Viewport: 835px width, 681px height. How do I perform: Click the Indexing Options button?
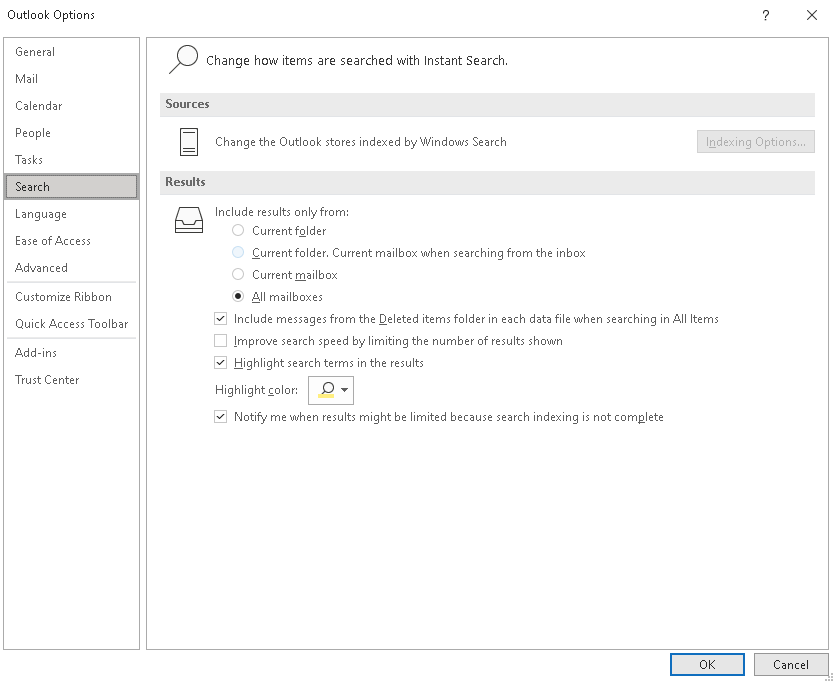756,142
